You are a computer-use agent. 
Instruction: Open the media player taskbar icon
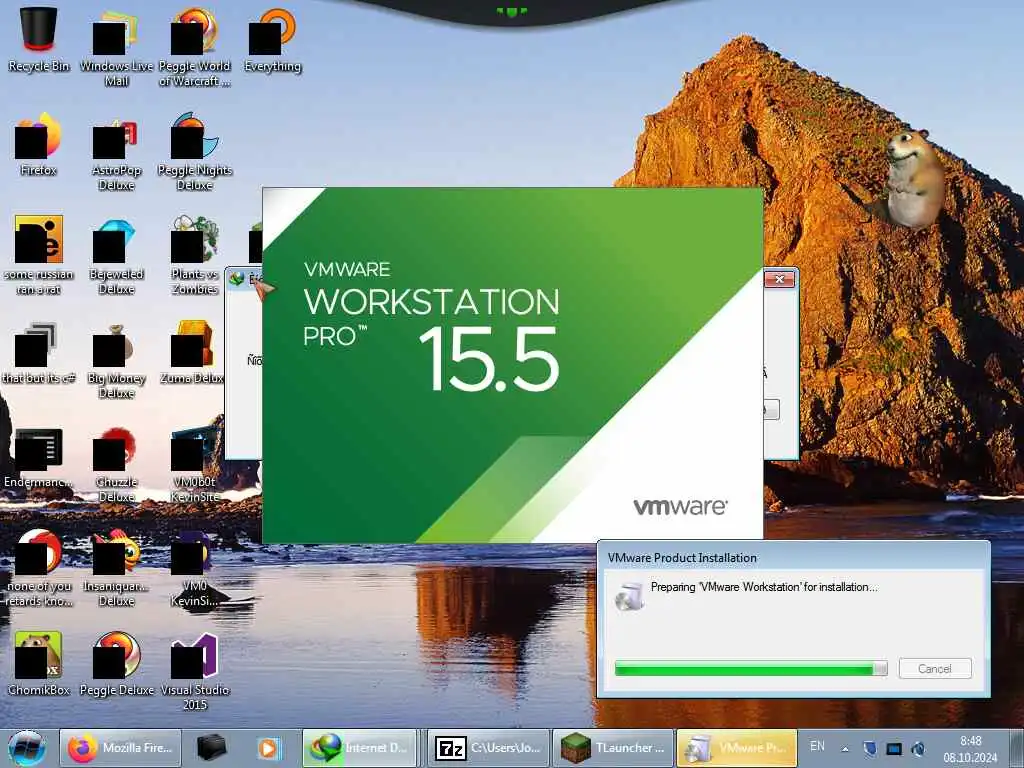pyautogui.click(x=268, y=748)
